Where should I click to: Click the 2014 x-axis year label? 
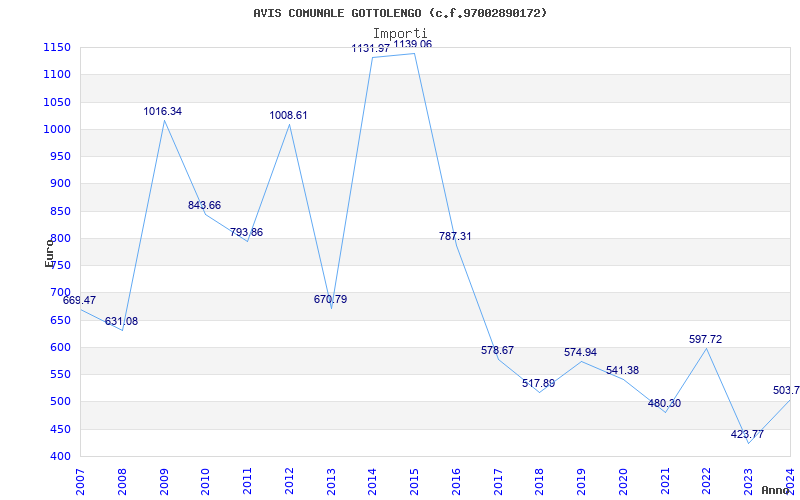tap(372, 482)
